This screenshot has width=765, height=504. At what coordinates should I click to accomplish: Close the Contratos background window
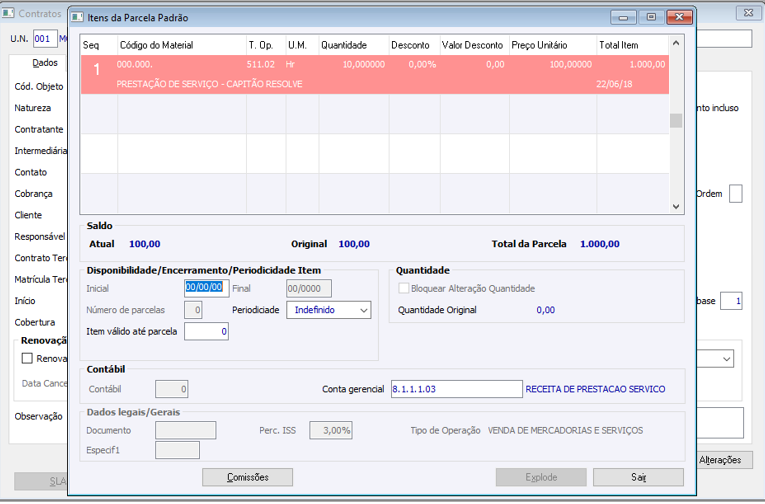point(748,13)
